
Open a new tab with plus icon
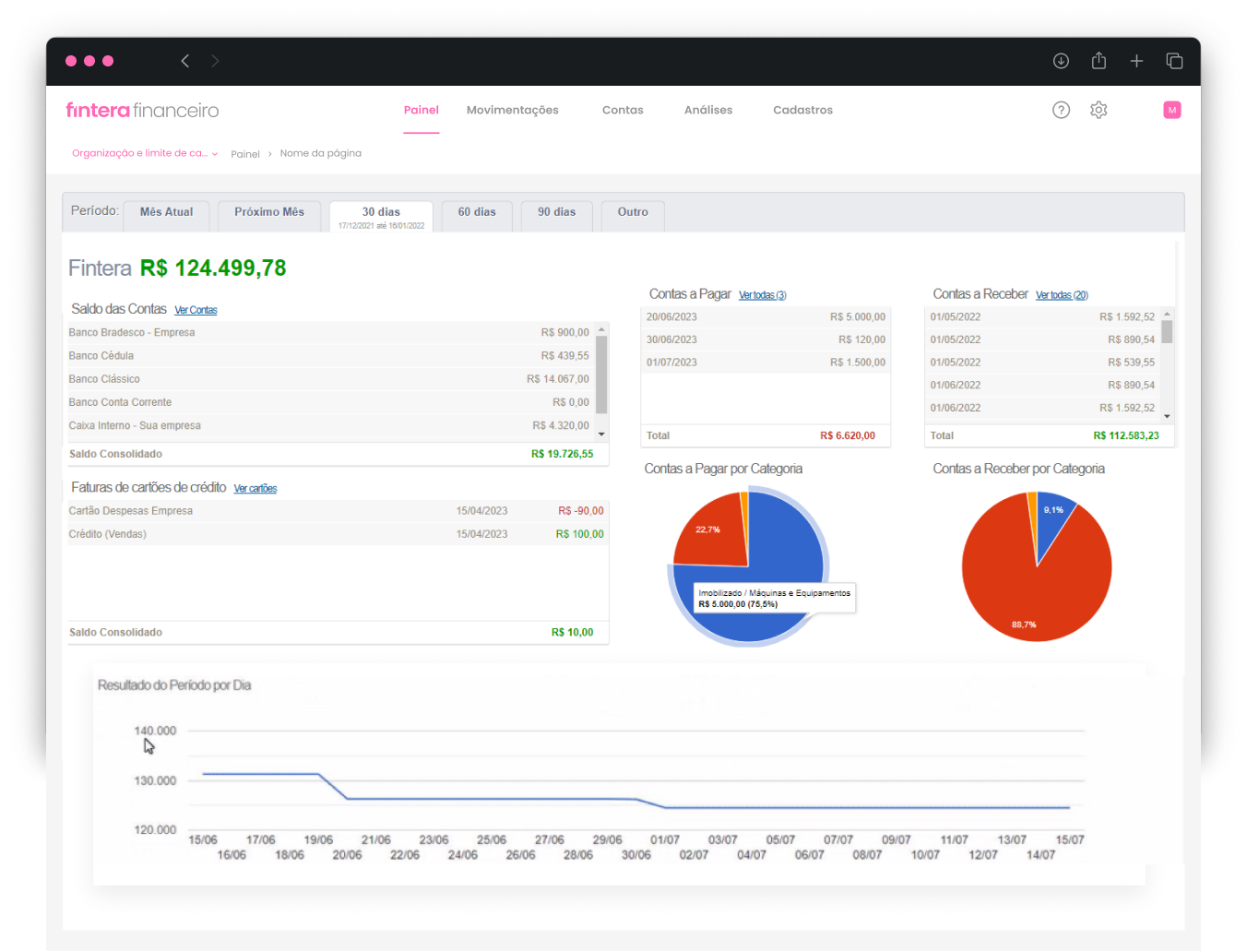pyautogui.click(x=1136, y=61)
